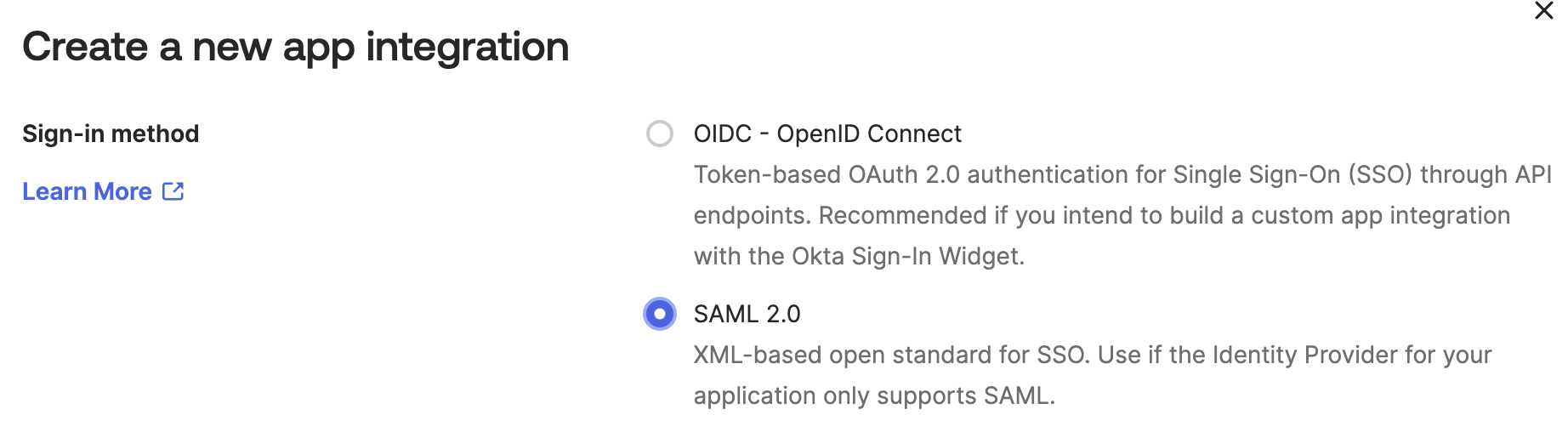Click the line reading application only supports SAML
Viewport: 1568px width, 432px height.
tap(874, 395)
